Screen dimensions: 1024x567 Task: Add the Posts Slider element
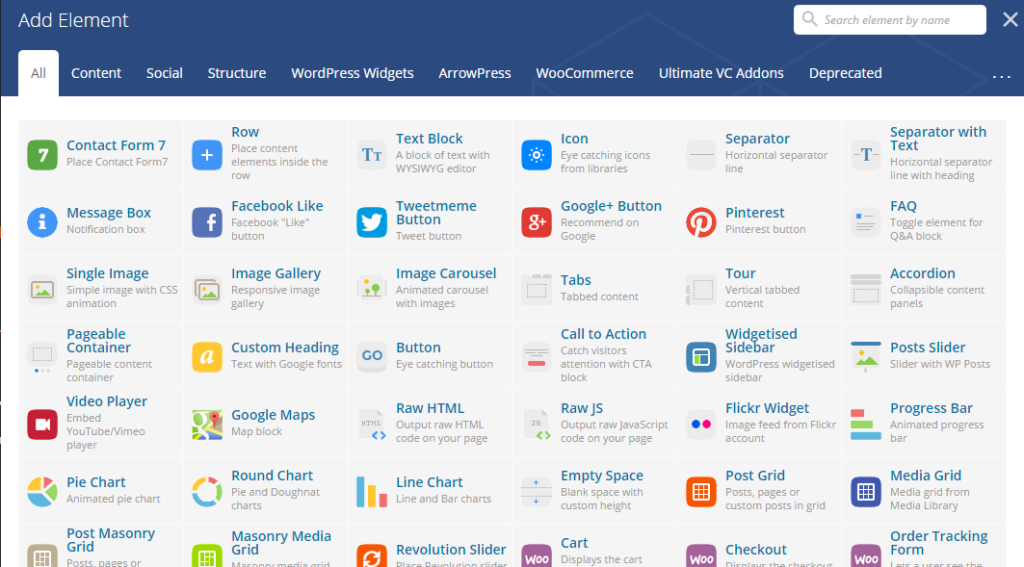click(x=924, y=355)
